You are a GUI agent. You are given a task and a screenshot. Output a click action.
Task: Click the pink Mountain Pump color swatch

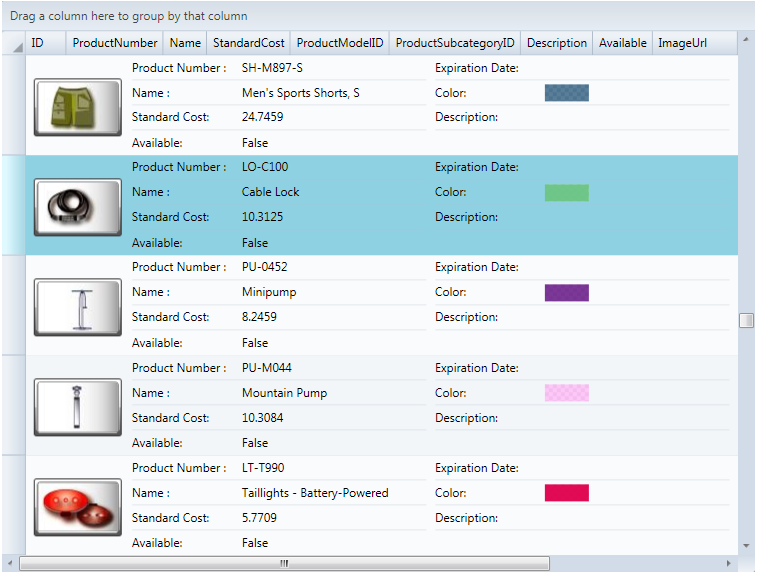pyautogui.click(x=566, y=393)
